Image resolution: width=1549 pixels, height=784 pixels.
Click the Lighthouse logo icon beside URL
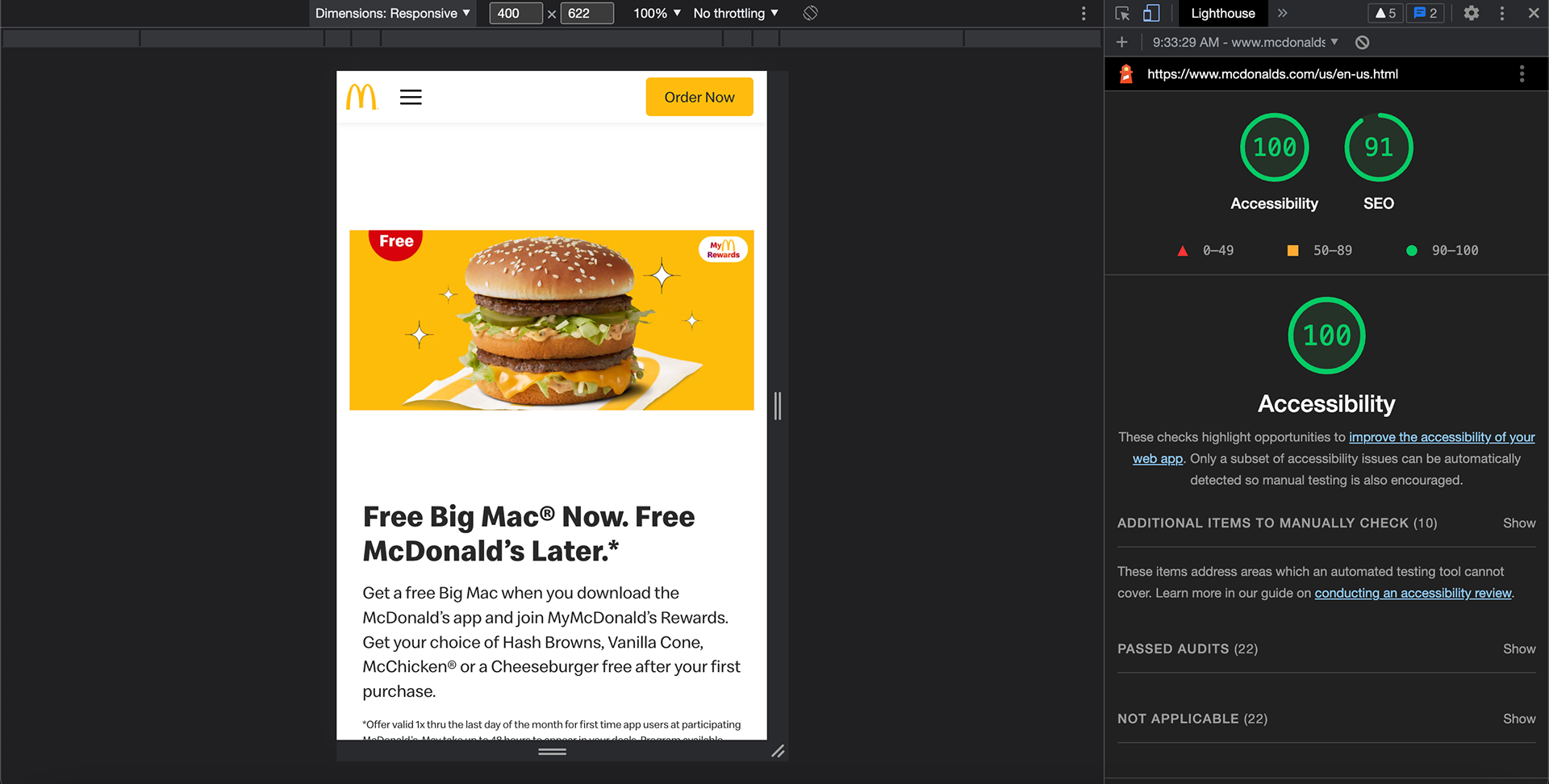pos(1126,74)
